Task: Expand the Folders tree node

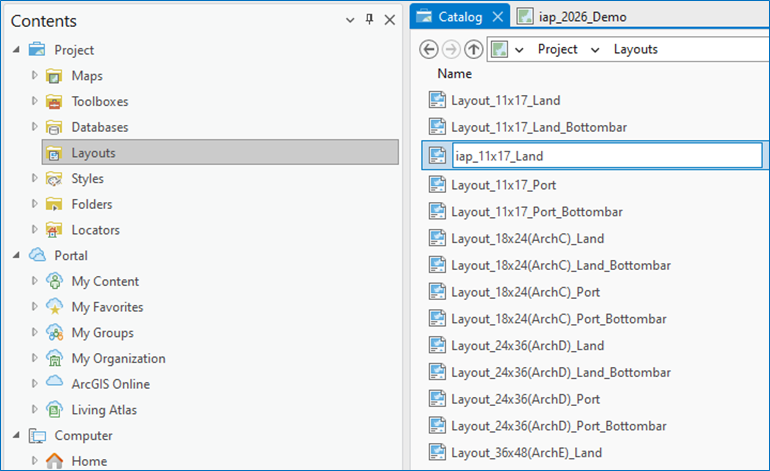Action: point(35,204)
